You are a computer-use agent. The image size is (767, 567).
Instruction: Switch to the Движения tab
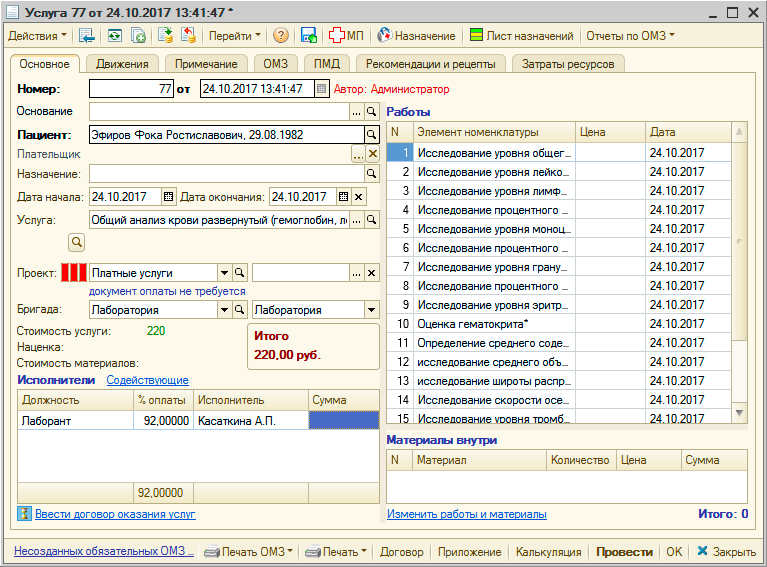123,64
